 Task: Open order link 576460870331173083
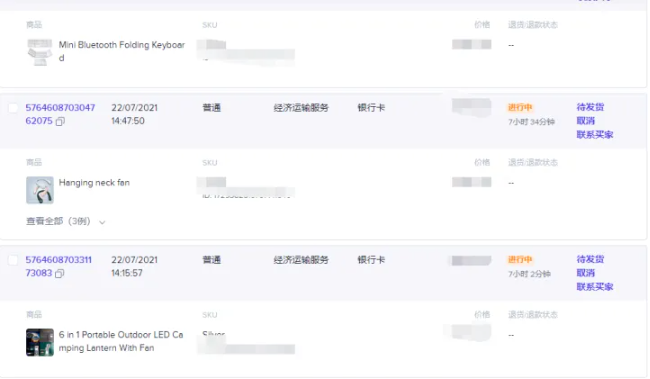pyautogui.click(x=58, y=266)
